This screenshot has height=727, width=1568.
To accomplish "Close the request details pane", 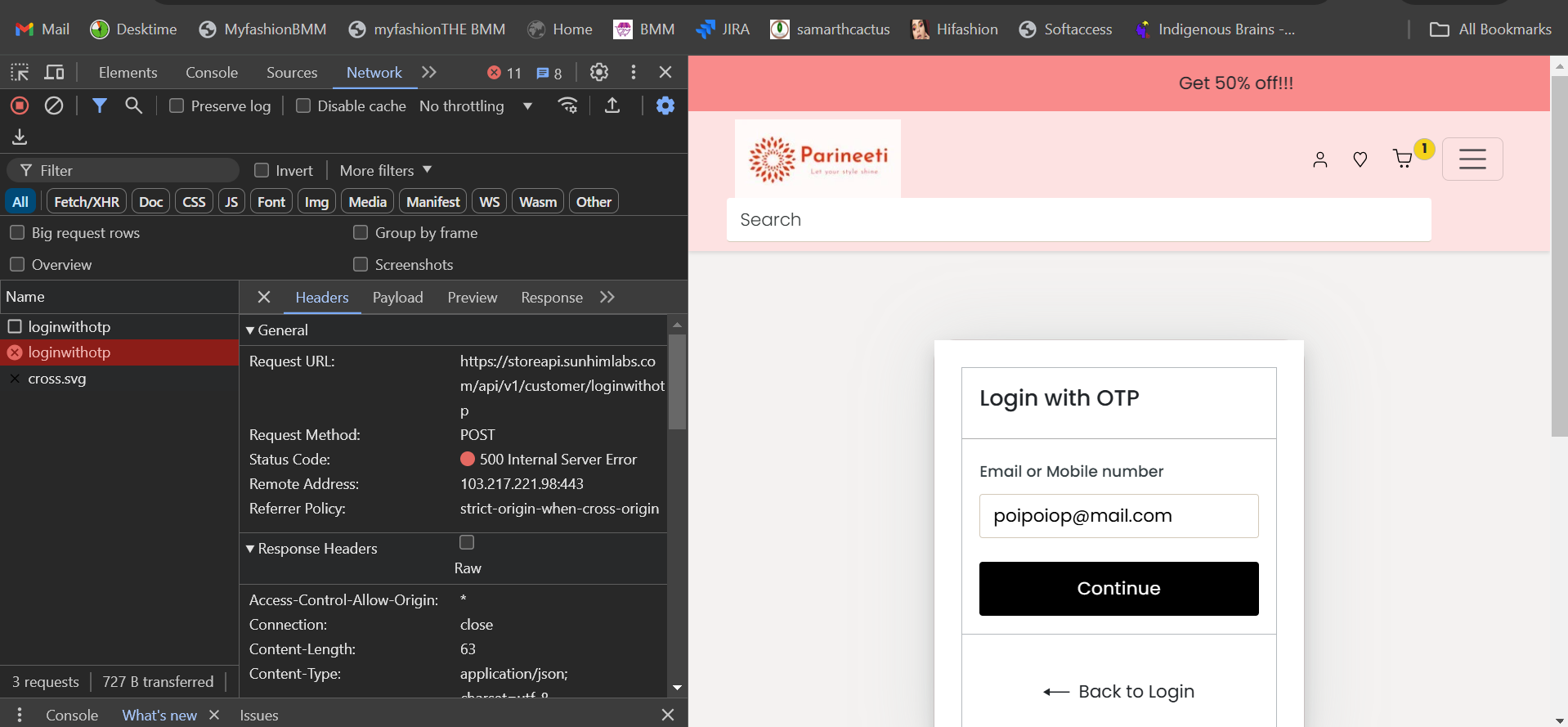I will pos(264,297).
